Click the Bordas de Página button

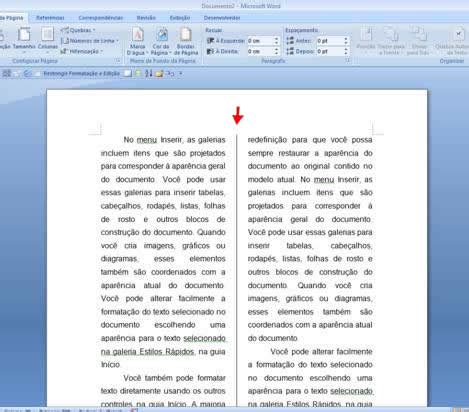point(186,41)
